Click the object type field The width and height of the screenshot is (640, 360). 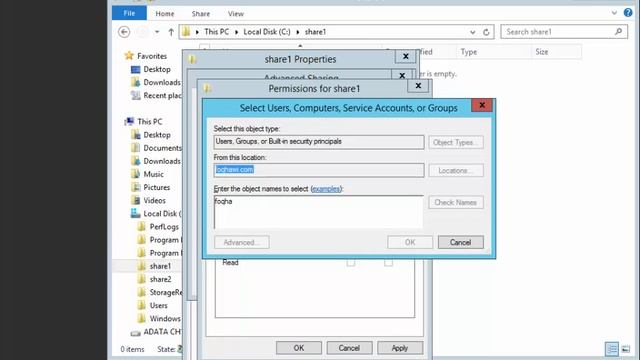[319, 142]
